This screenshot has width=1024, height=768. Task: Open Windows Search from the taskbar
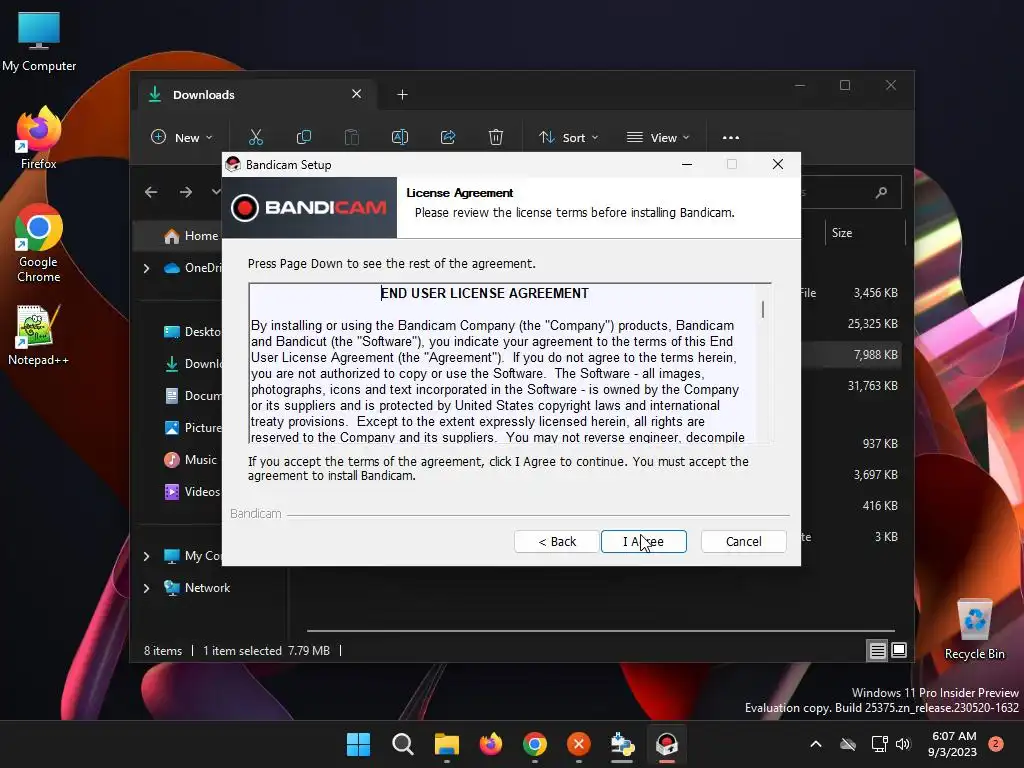tap(402, 744)
